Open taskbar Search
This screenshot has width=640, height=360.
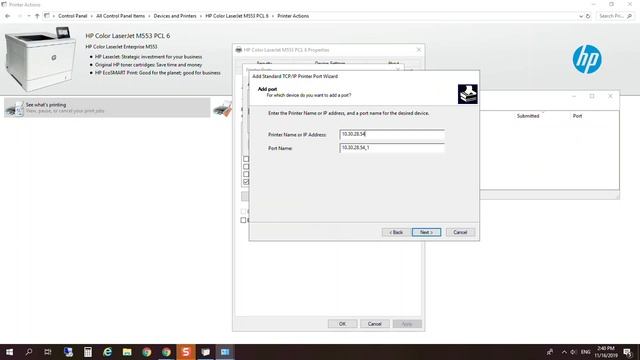[x=29, y=352]
